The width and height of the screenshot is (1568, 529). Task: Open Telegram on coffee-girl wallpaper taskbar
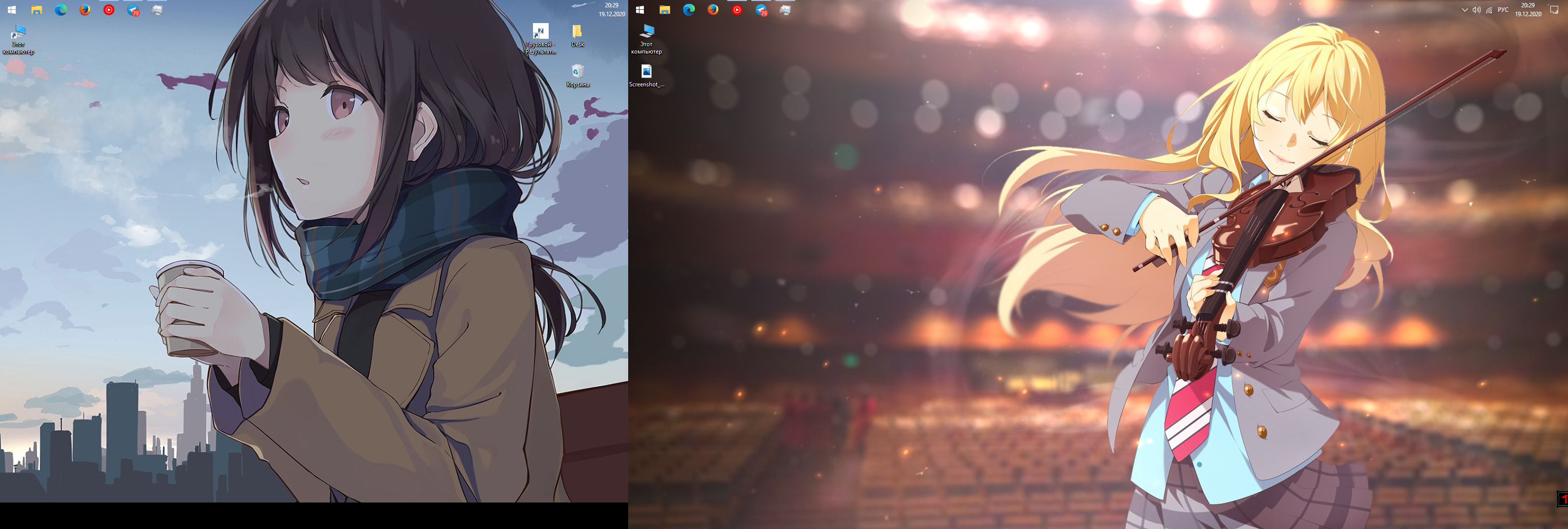pos(133,10)
